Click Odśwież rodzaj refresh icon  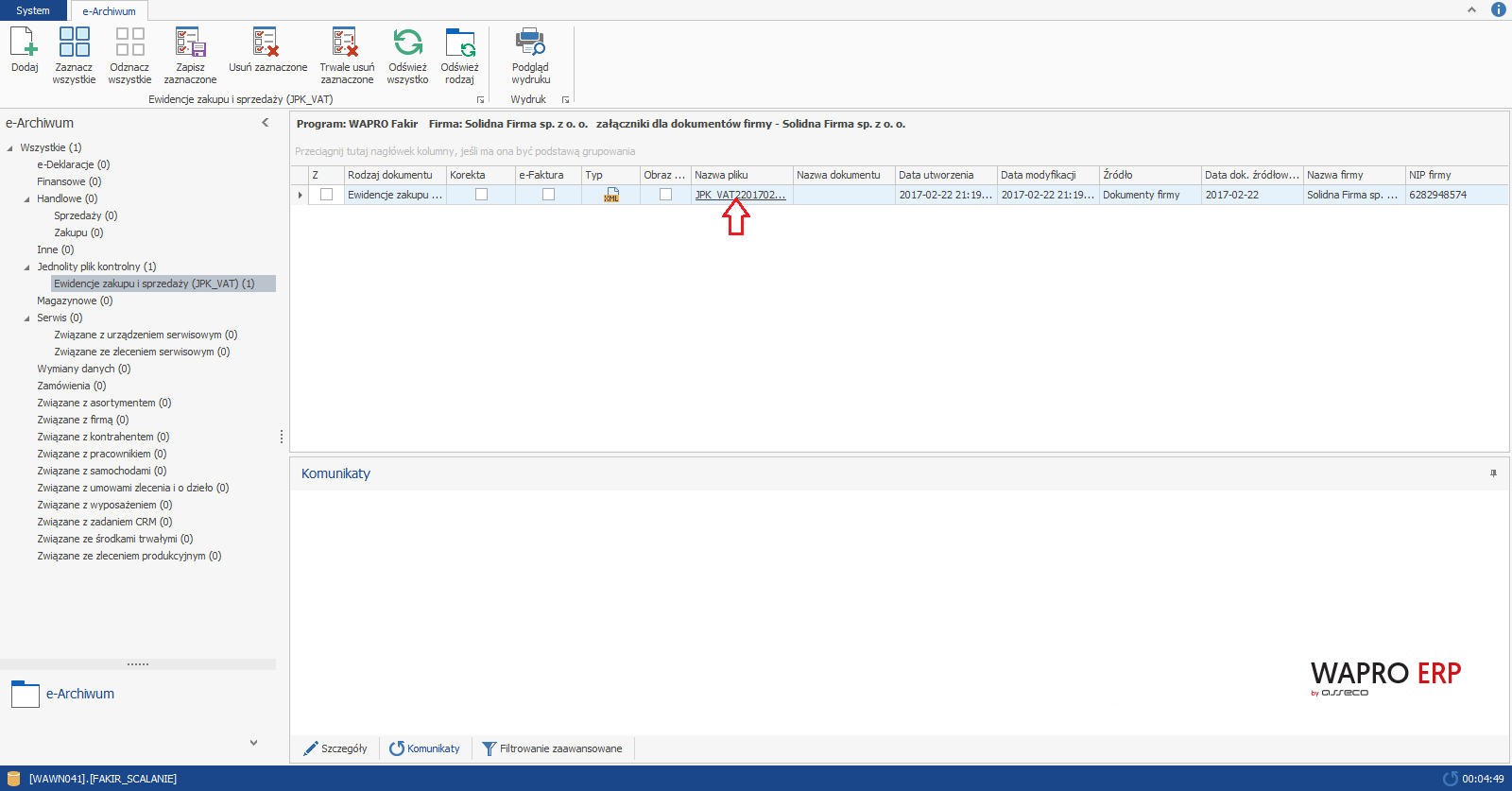pyautogui.click(x=459, y=43)
